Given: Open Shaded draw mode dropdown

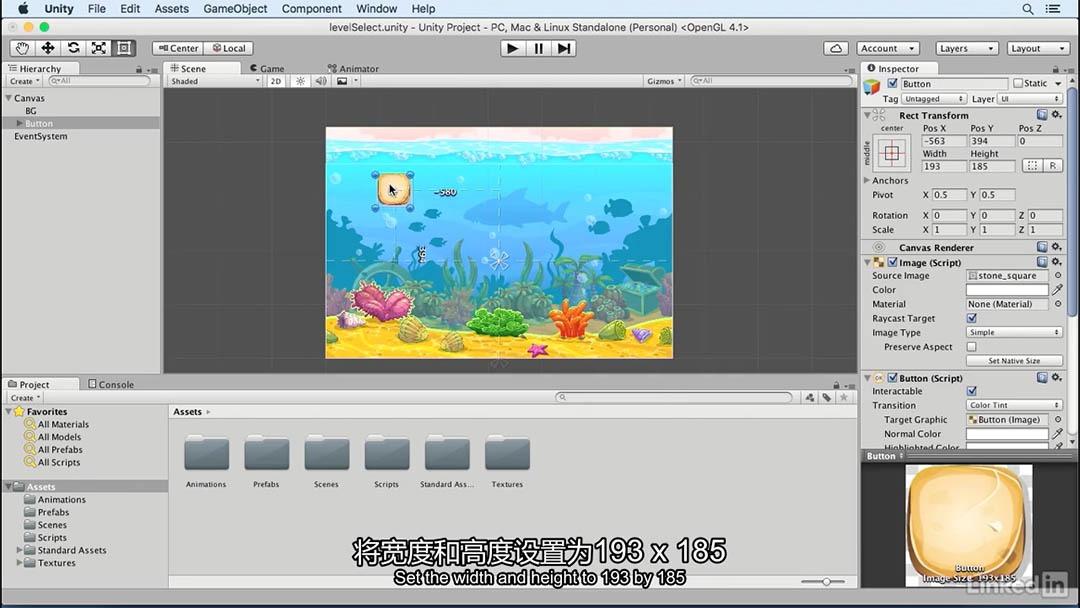Looking at the screenshot, I should tap(215, 81).
